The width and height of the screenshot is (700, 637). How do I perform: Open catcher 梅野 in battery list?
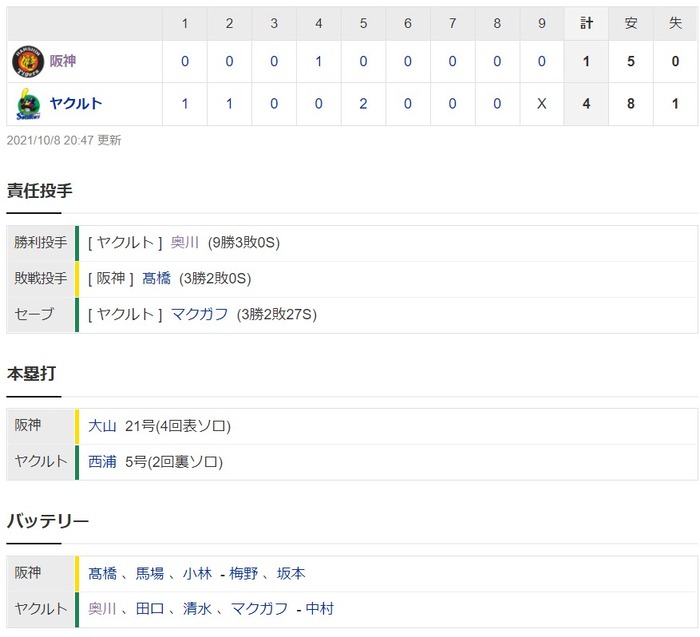click(243, 573)
